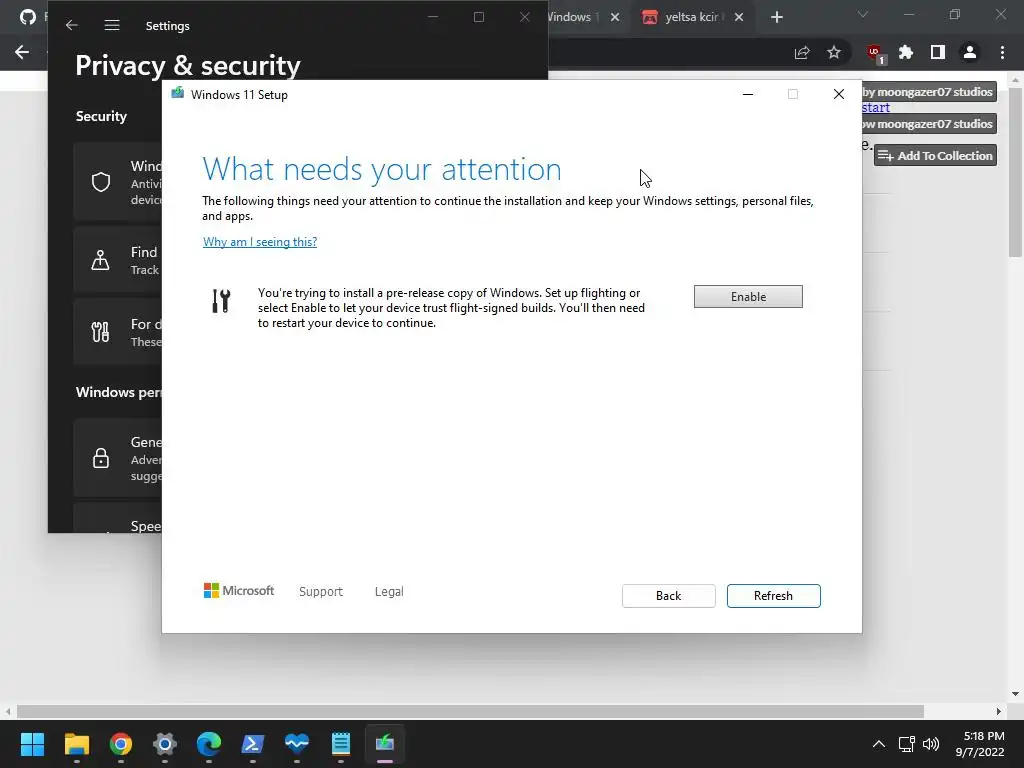The height and width of the screenshot is (768, 1024).
Task: Click the 'by moongazer07 studios' label
Action: coord(928,92)
